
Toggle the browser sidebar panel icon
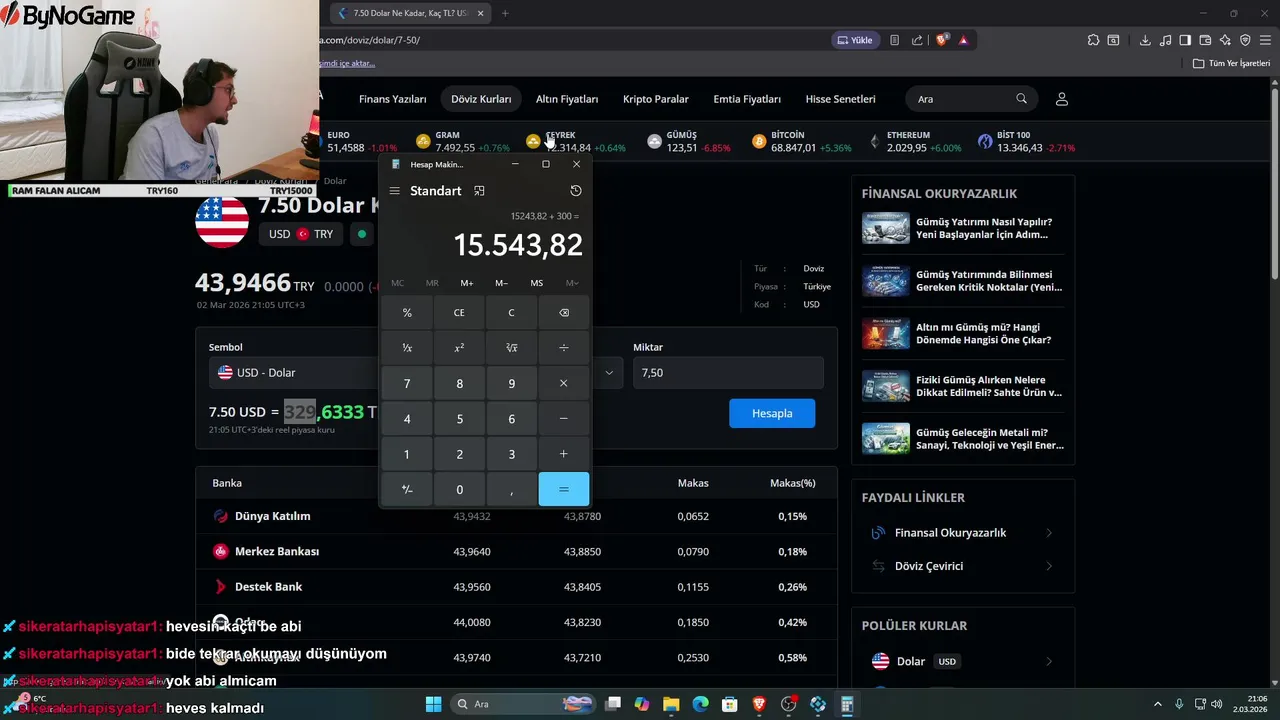pyautogui.click(x=1185, y=40)
